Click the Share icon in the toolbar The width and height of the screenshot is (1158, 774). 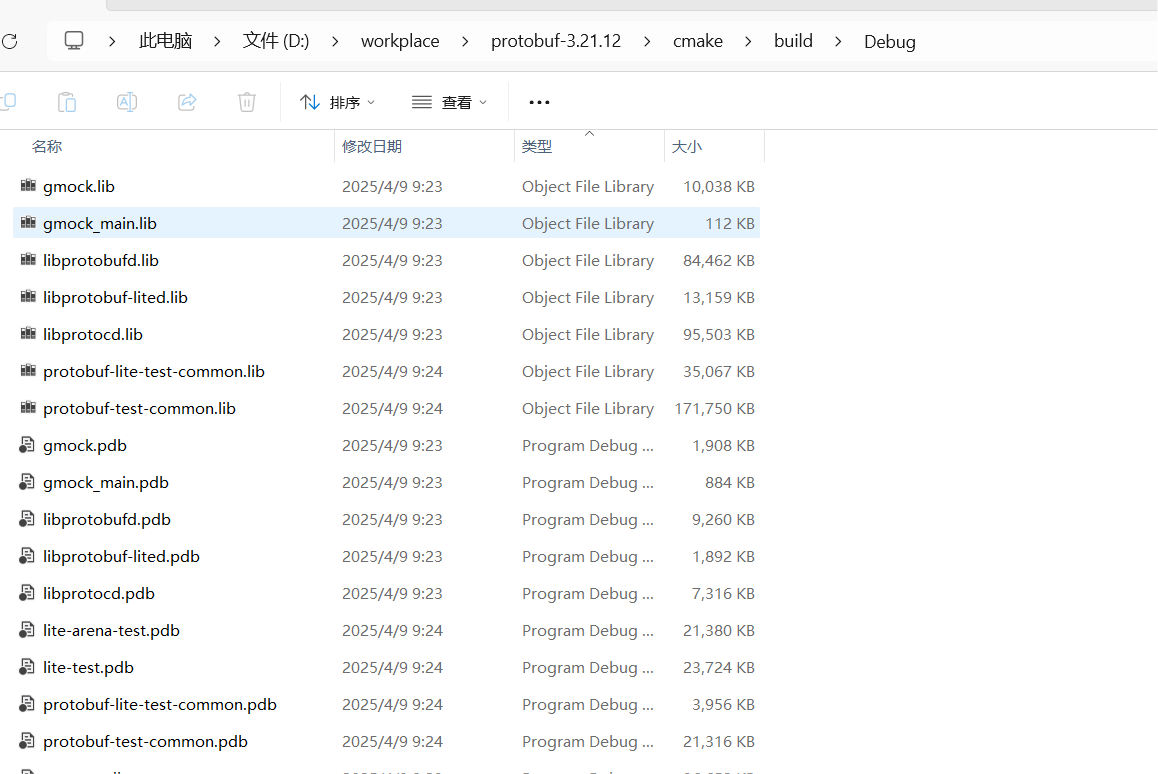186,101
